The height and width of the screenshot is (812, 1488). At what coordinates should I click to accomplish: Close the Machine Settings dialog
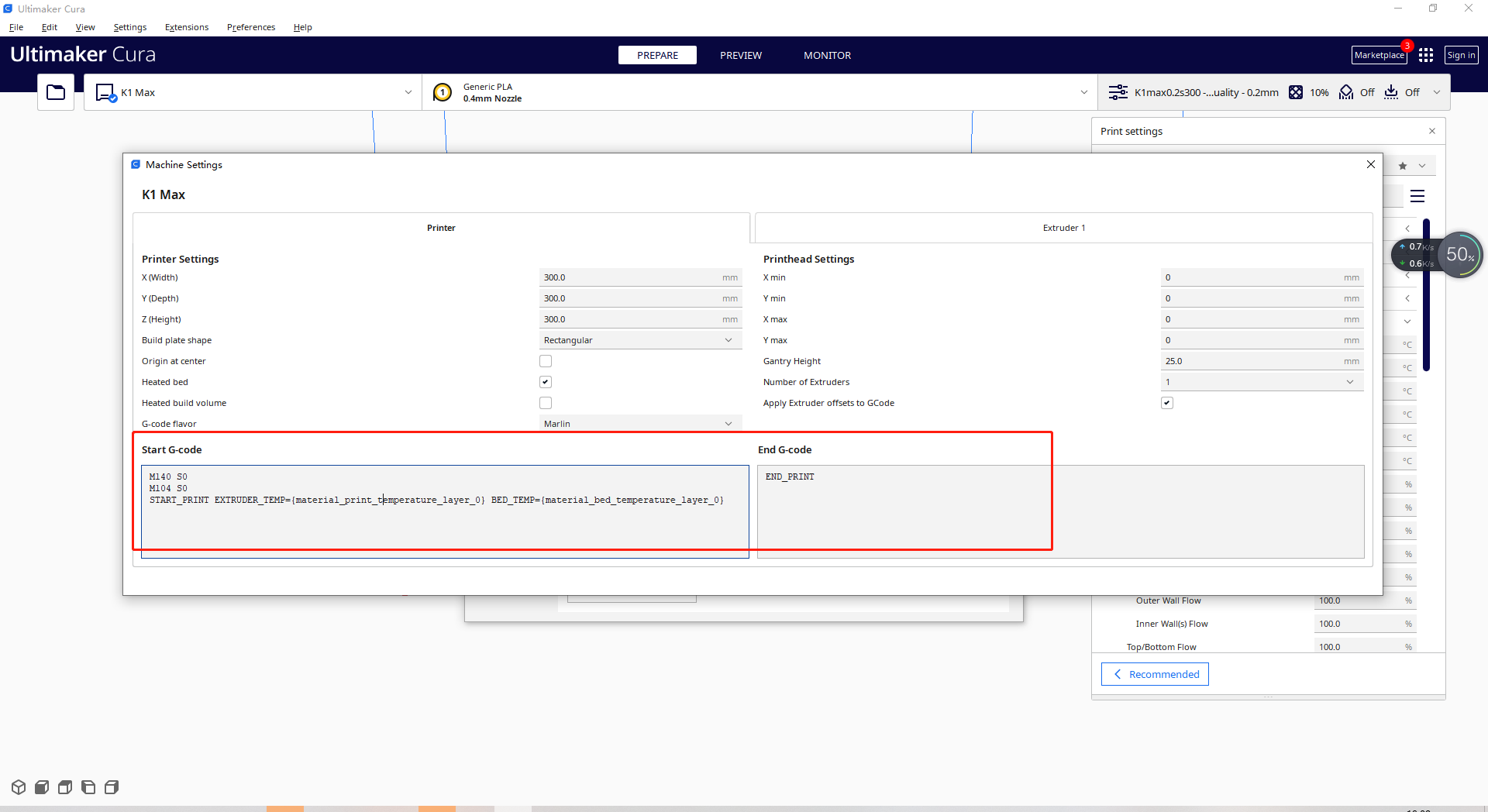(1370, 164)
